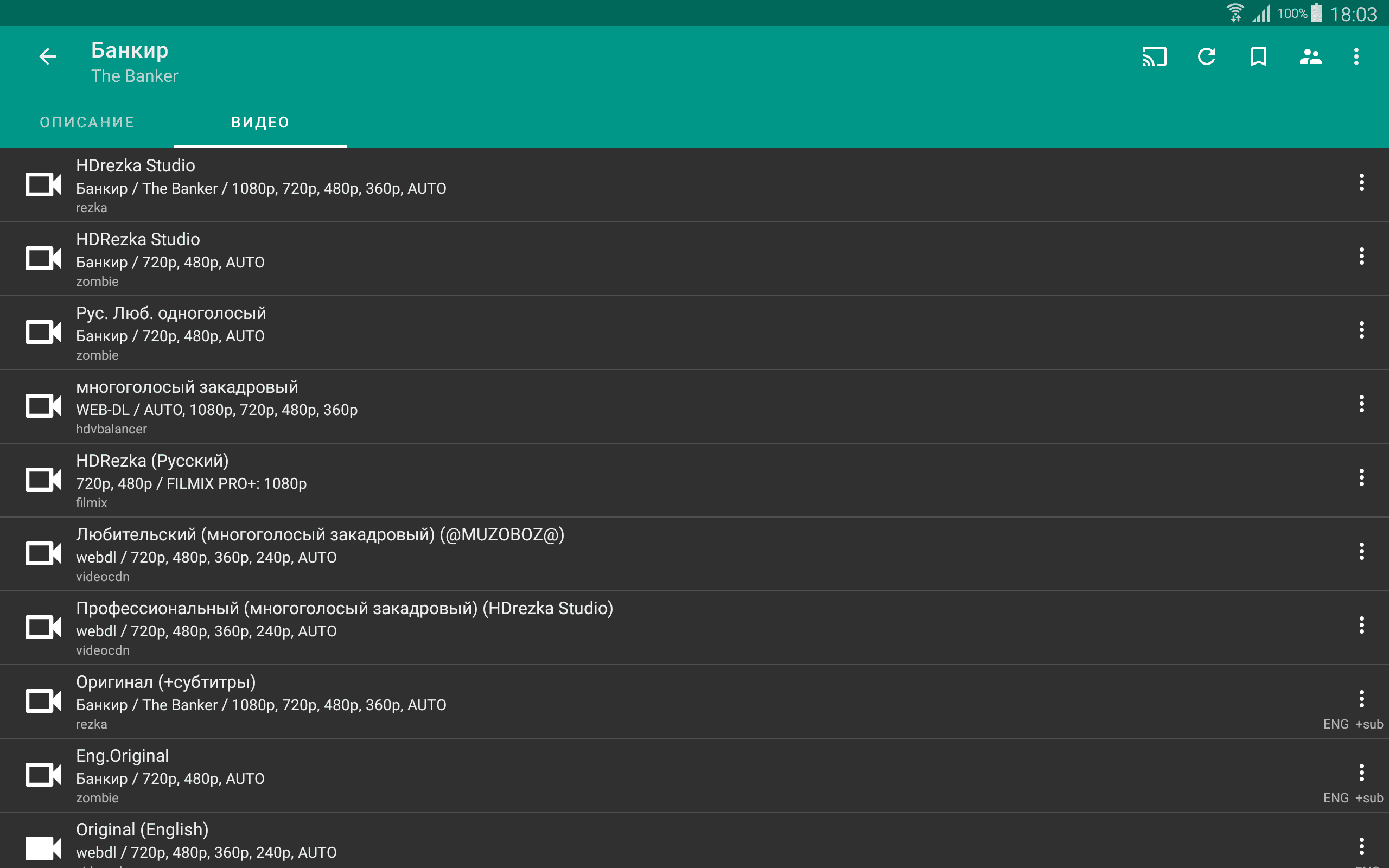The height and width of the screenshot is (868, 1389).
Task: Open the top-right overflow menu
Action: point(1356,56)
